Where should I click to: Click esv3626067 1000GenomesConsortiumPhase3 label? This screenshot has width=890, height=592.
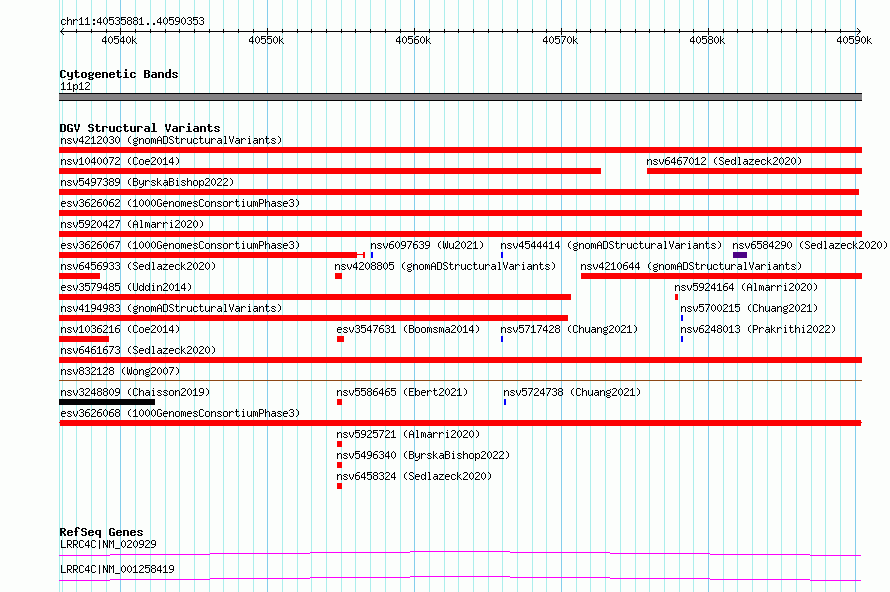pyautogui.click(x=180, y=245)
